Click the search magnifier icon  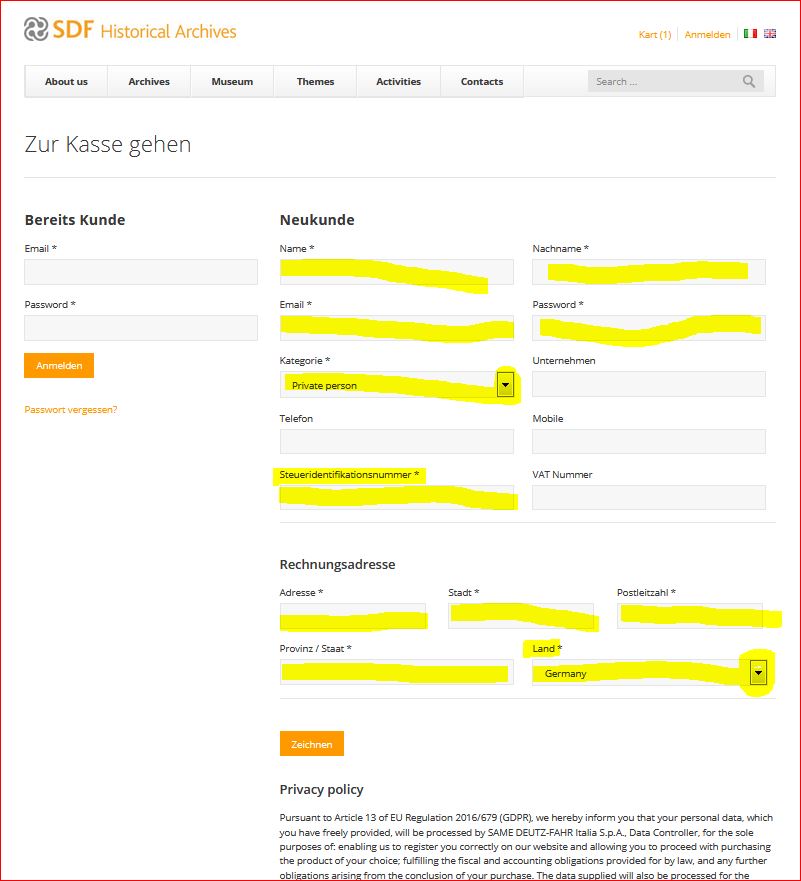pos(749,82)
